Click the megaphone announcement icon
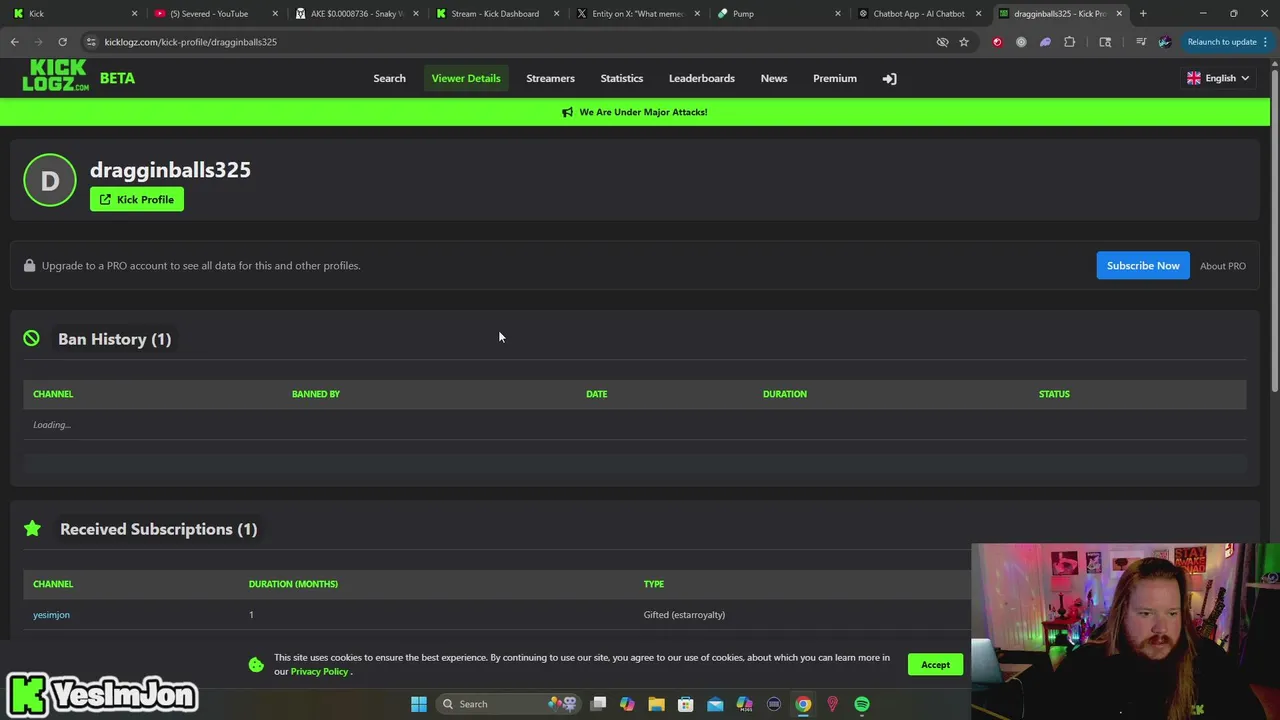 tap(567, 112)
